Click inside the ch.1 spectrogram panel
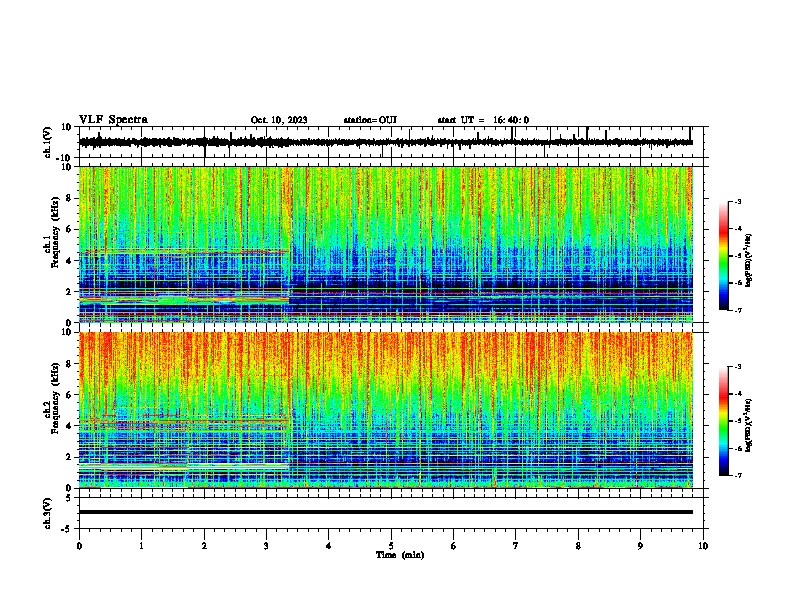The width and height of the screenshot is (792, 612). [x=386, y=244]
